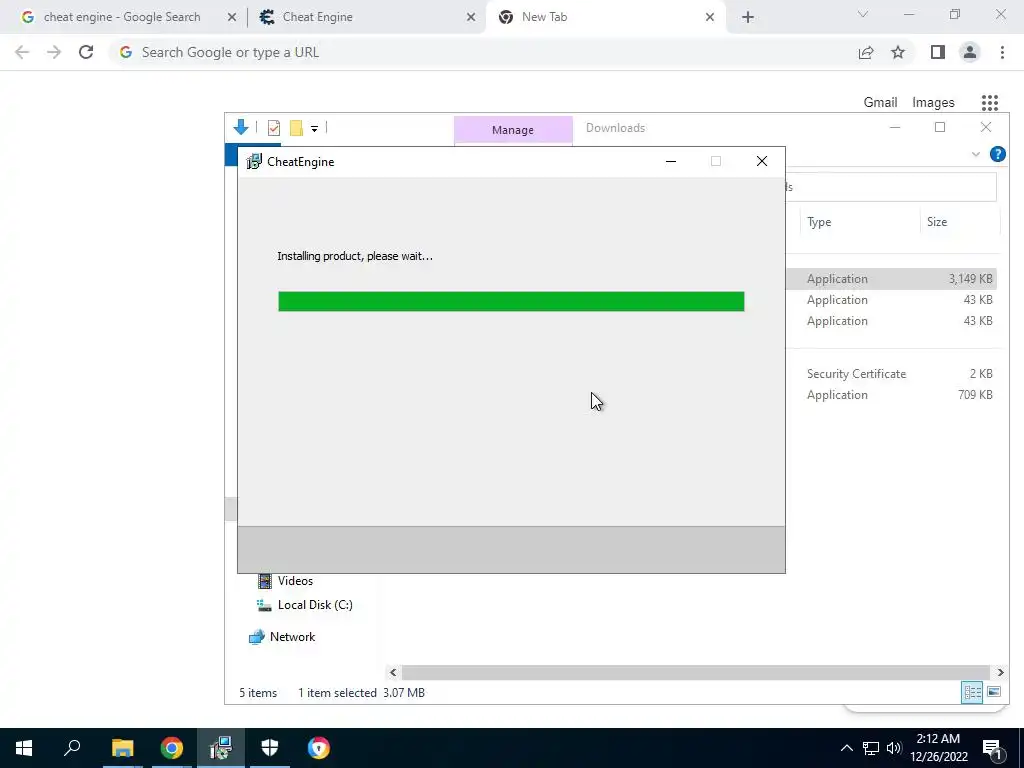
Task: Close the New Tab tab
Action: coord(710,17)
